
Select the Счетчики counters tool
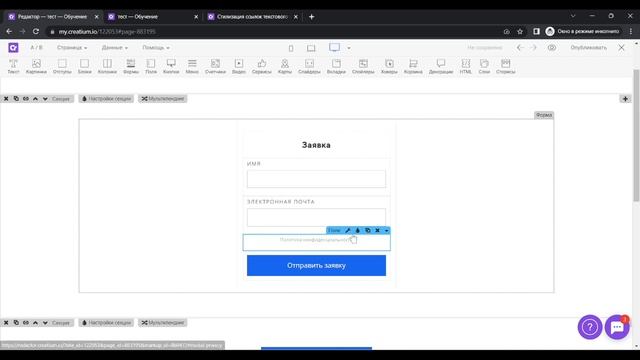(x=215, y=66)
